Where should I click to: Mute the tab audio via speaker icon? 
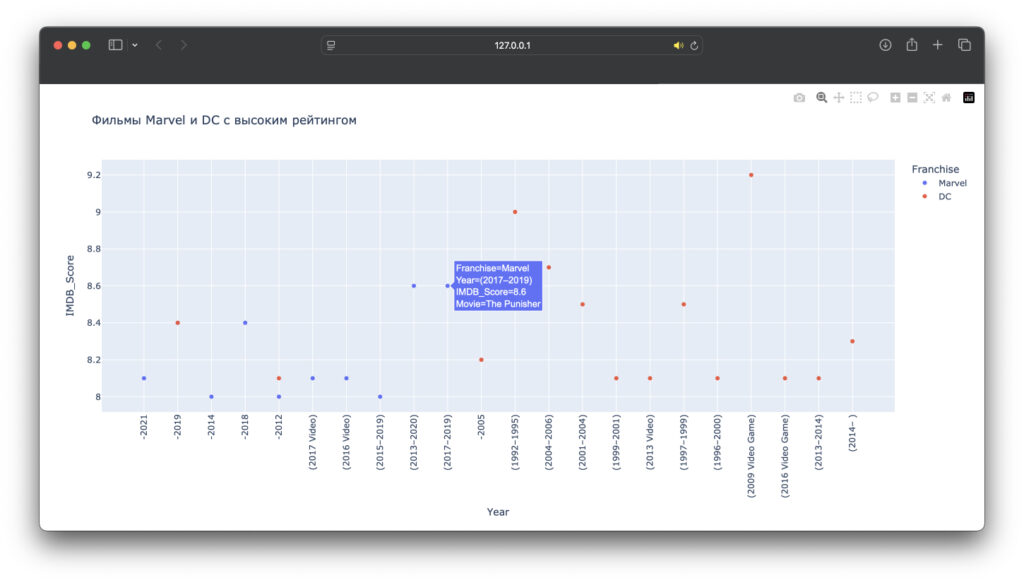tap(678, 45)
